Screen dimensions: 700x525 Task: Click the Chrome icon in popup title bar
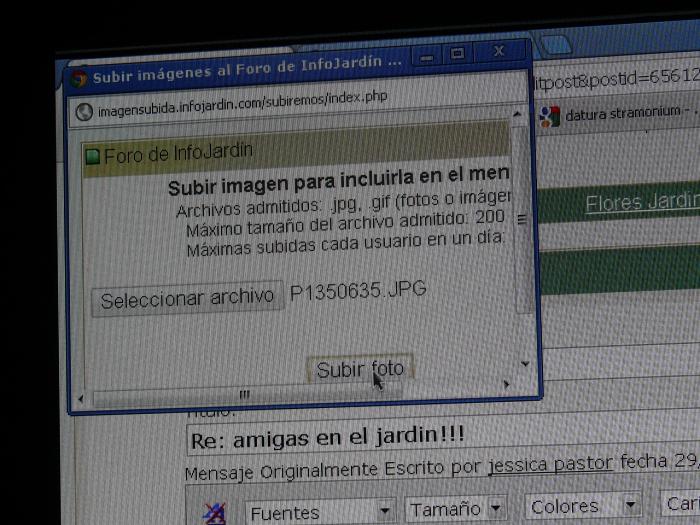(x=79, y=79)
